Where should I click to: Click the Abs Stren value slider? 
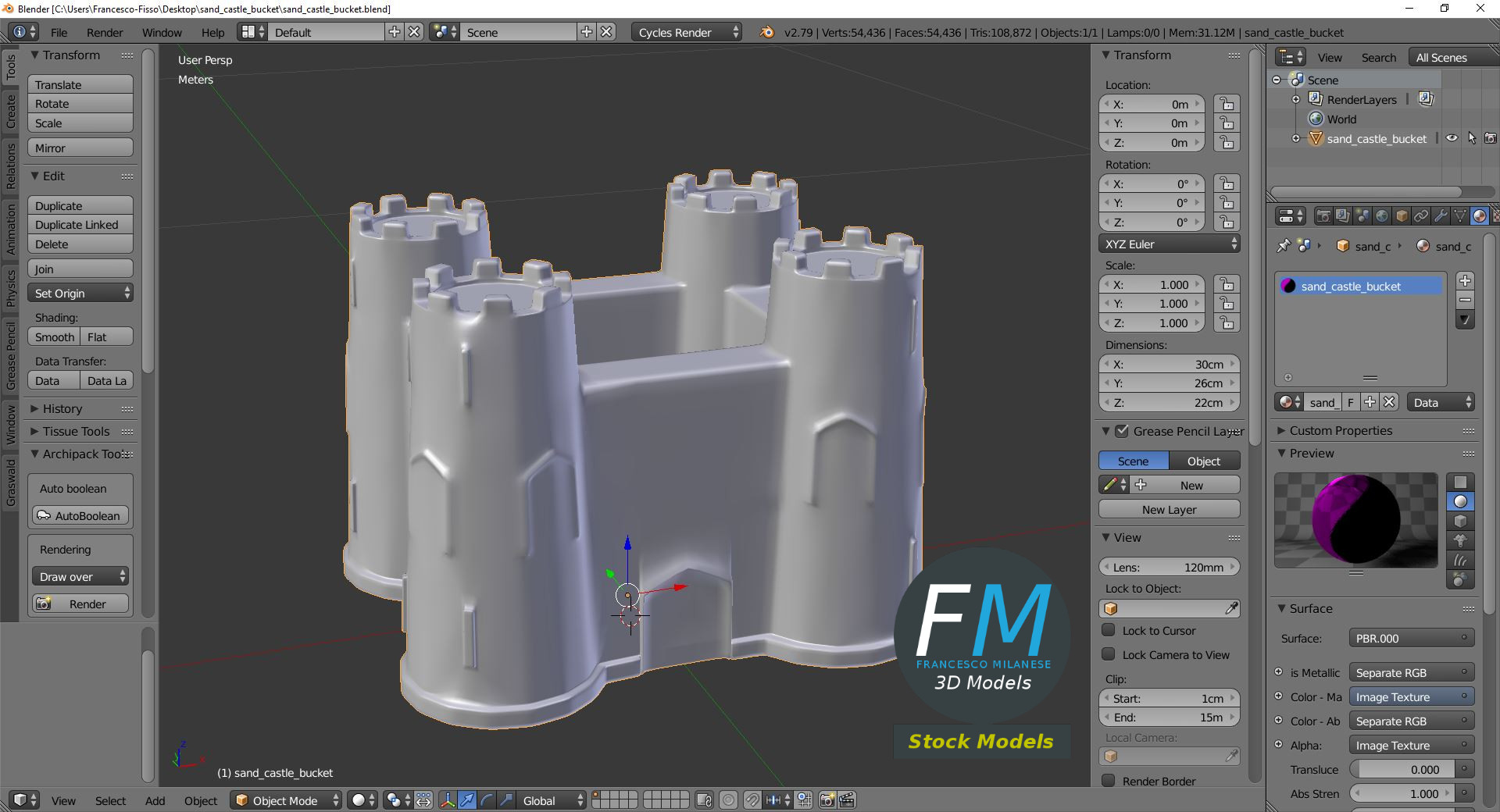1403,793
